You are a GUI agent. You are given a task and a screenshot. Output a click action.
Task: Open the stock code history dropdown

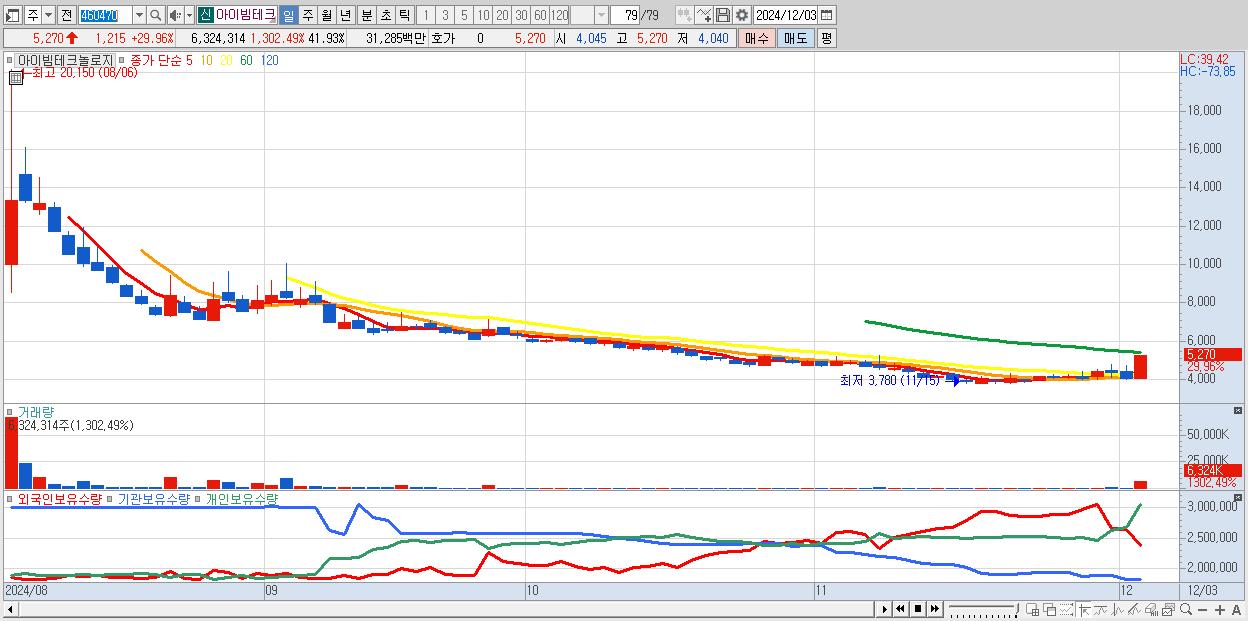pos(139,16)
